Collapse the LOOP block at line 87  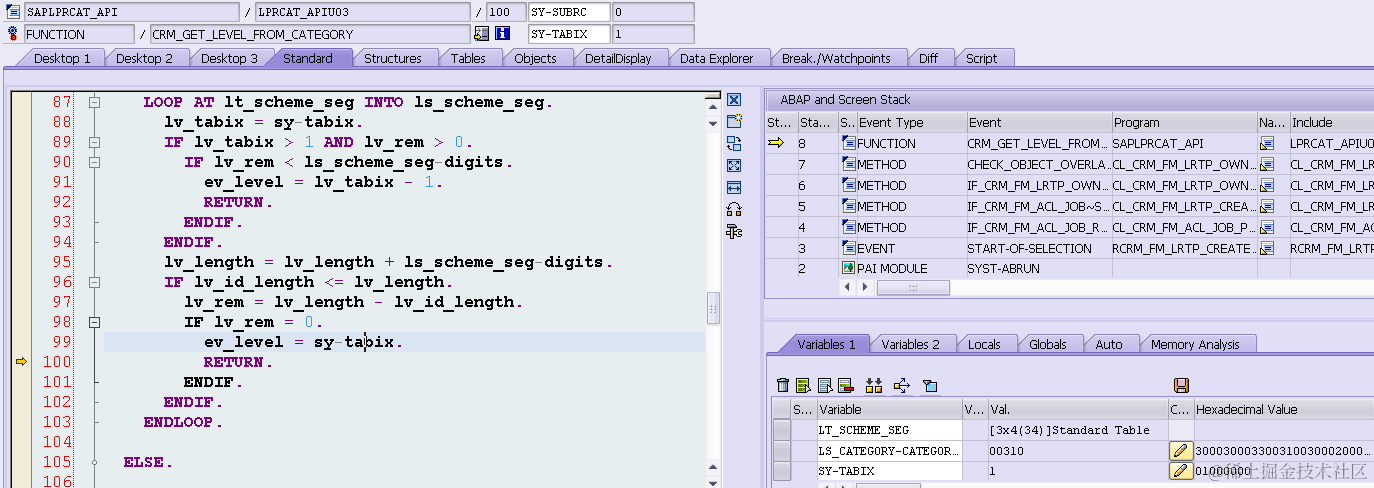click(x=94, y=102)
